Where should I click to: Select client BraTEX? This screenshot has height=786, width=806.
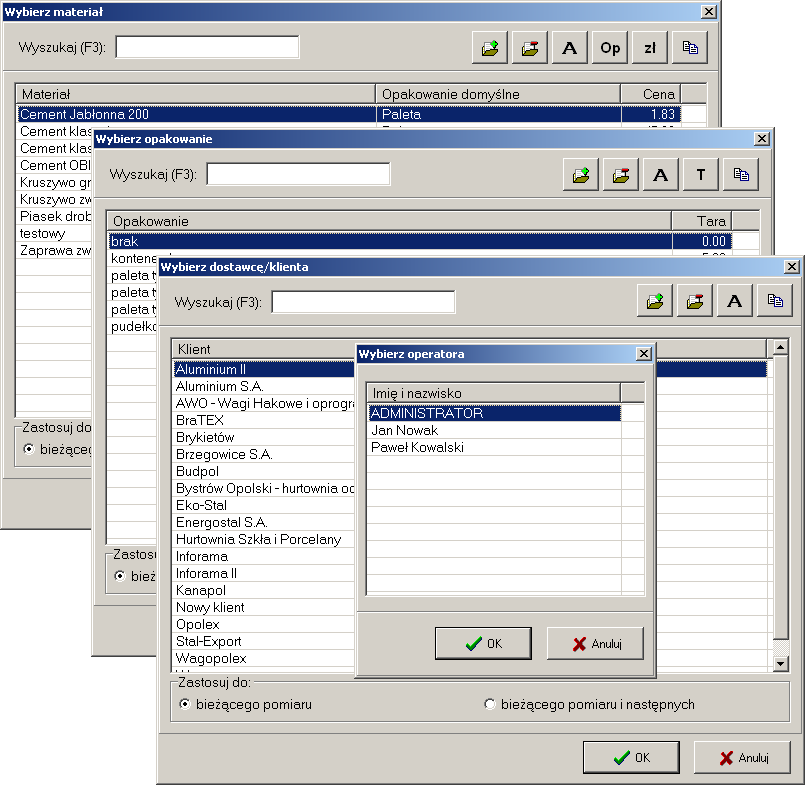pos(264,420)
